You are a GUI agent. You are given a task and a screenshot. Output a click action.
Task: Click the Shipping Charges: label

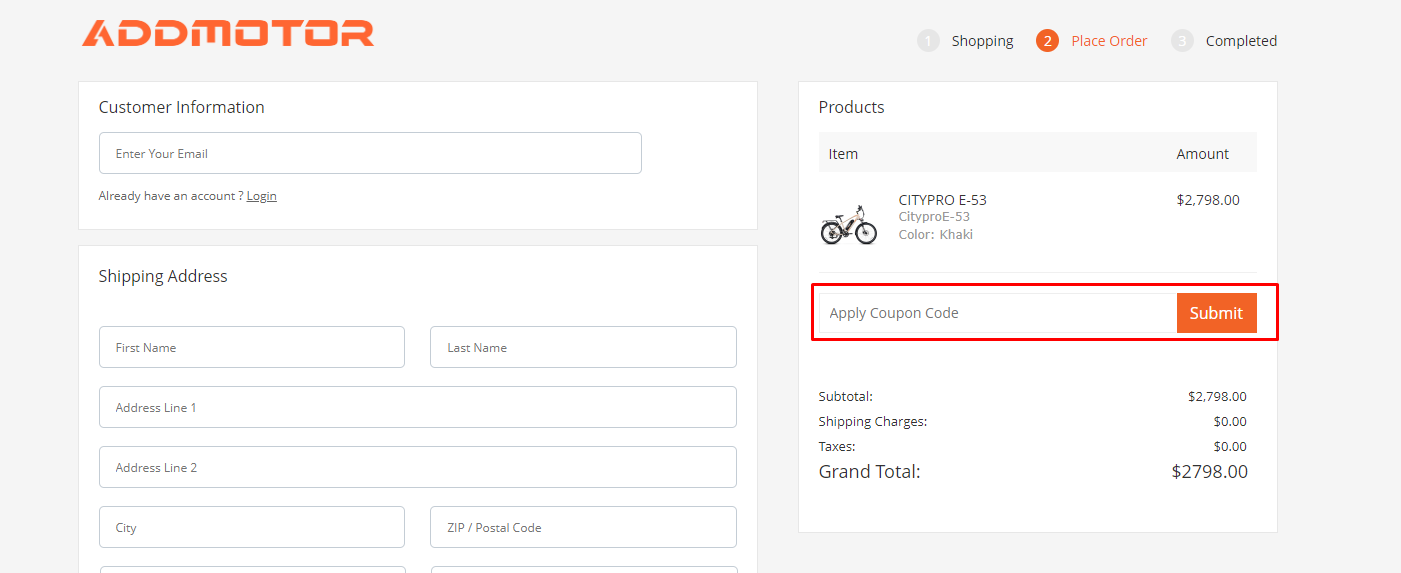(x=873, y=421)
